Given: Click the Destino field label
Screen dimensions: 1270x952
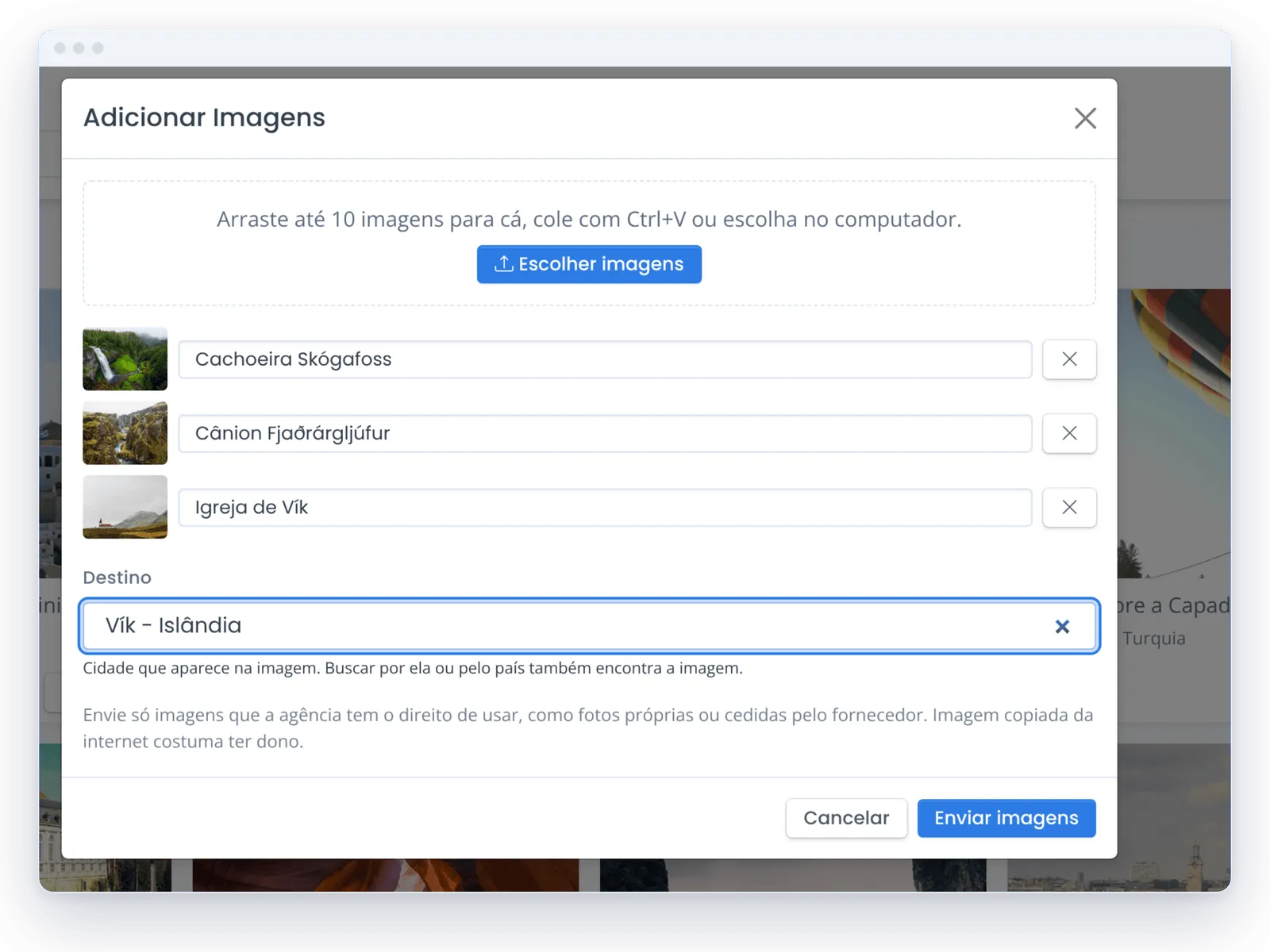Looking at the screenshot, I should pyautogui.click(x=117, y=578).
